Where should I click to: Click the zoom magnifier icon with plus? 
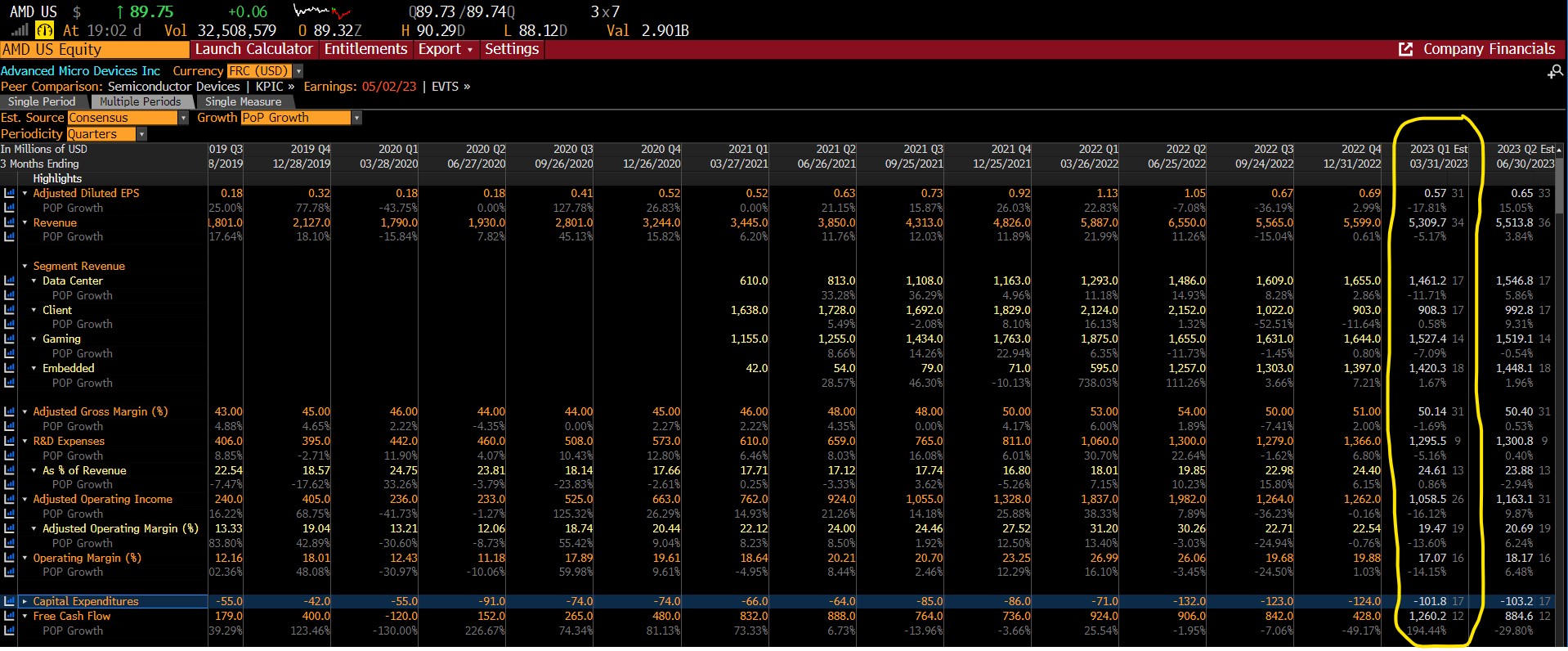pos(1554,73)
